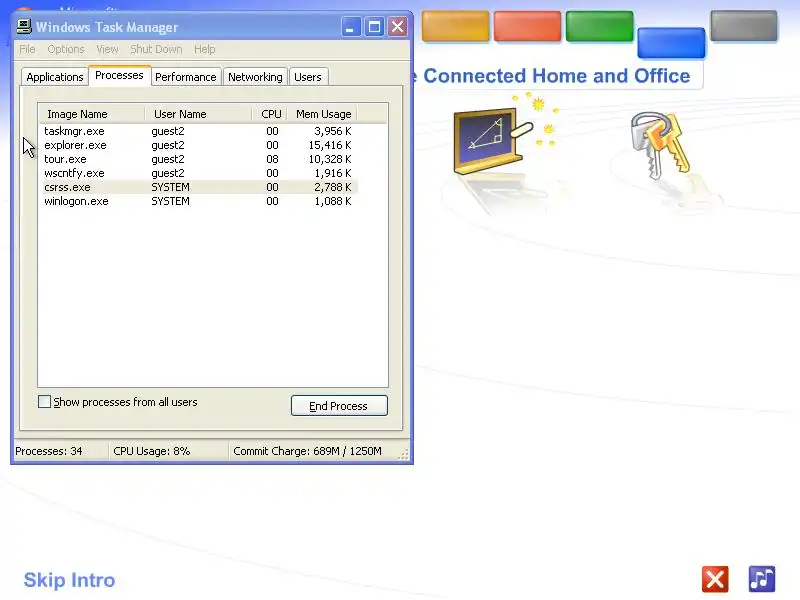Click the chalkboard monitor icon in the tour
This screenshot has width=800, height=600.
coord(492,140)
